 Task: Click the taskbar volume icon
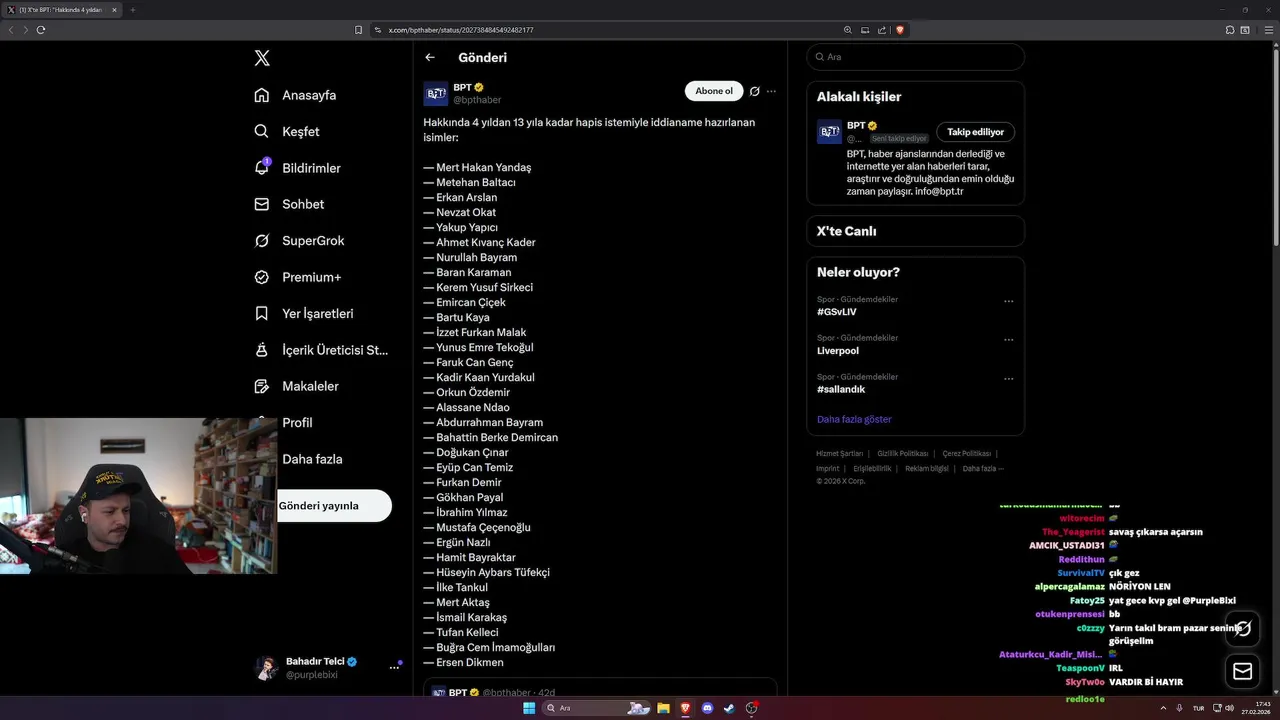(1229, 708)
